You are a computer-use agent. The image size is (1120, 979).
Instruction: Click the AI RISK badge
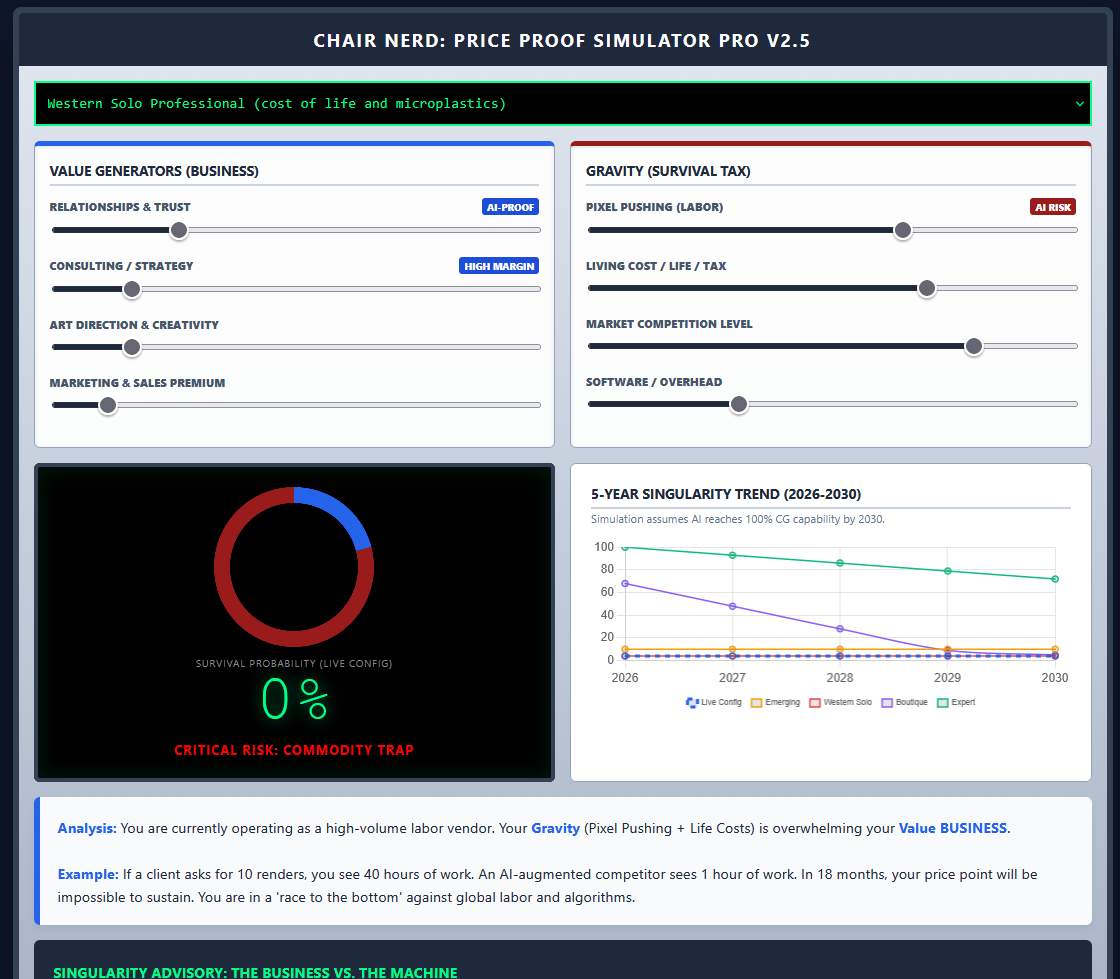[x=1053, y=207]
